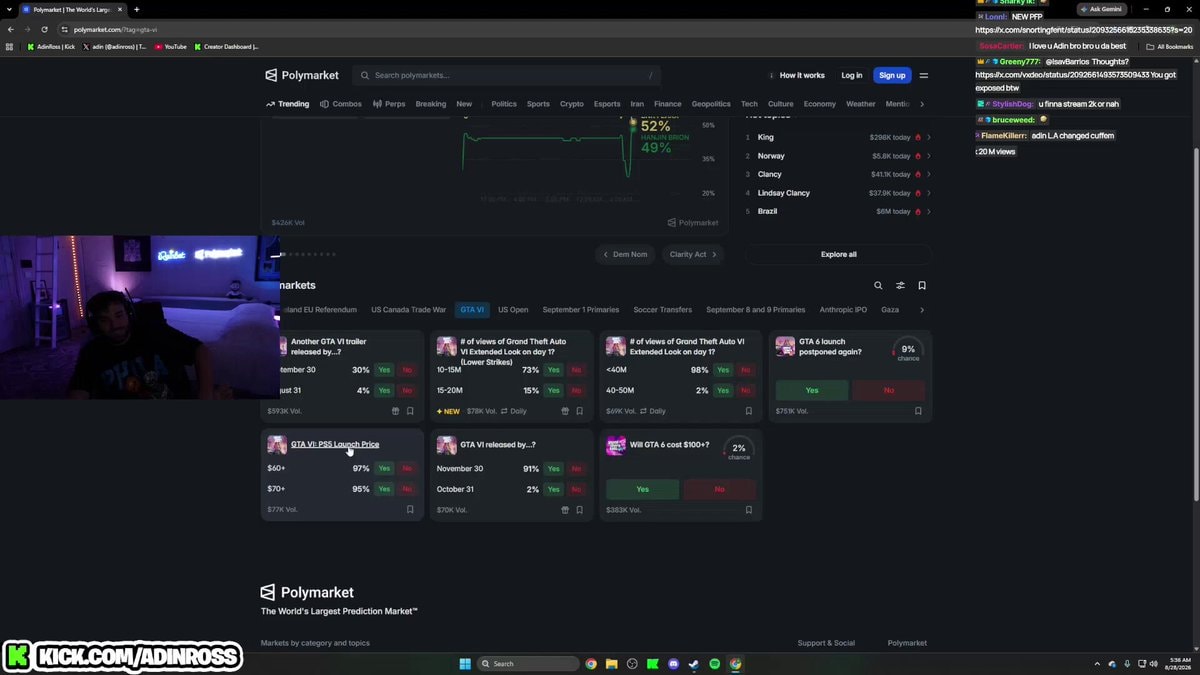
Task: Expand the Clancy hot topic row arrow
Action: (x=928, y=174)
